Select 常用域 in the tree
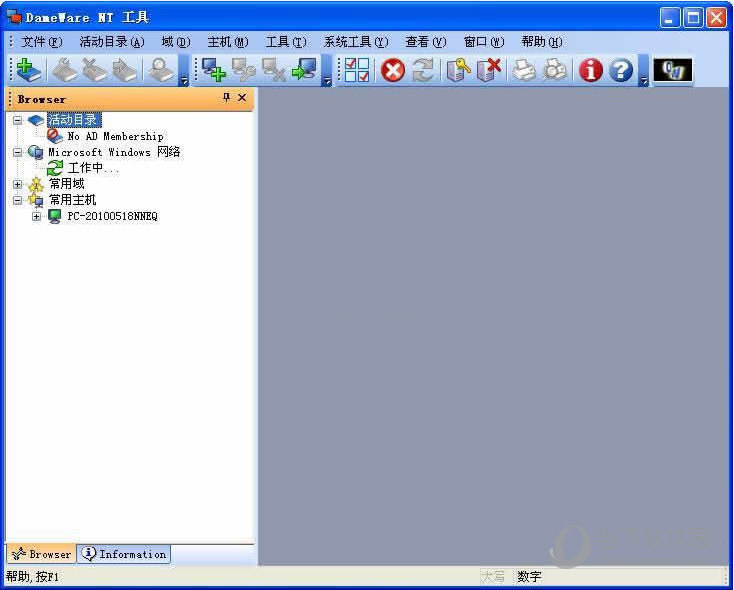734x590 pixels. [67, 184]
